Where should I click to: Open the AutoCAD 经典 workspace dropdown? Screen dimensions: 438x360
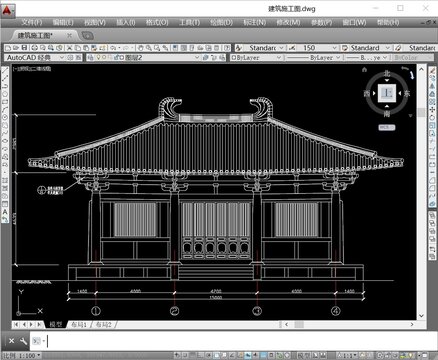62,57
